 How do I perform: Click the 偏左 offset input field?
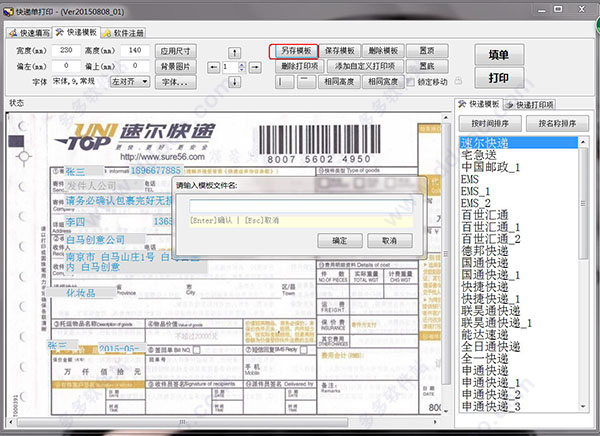pyautogui.click(x=66, y=66)
